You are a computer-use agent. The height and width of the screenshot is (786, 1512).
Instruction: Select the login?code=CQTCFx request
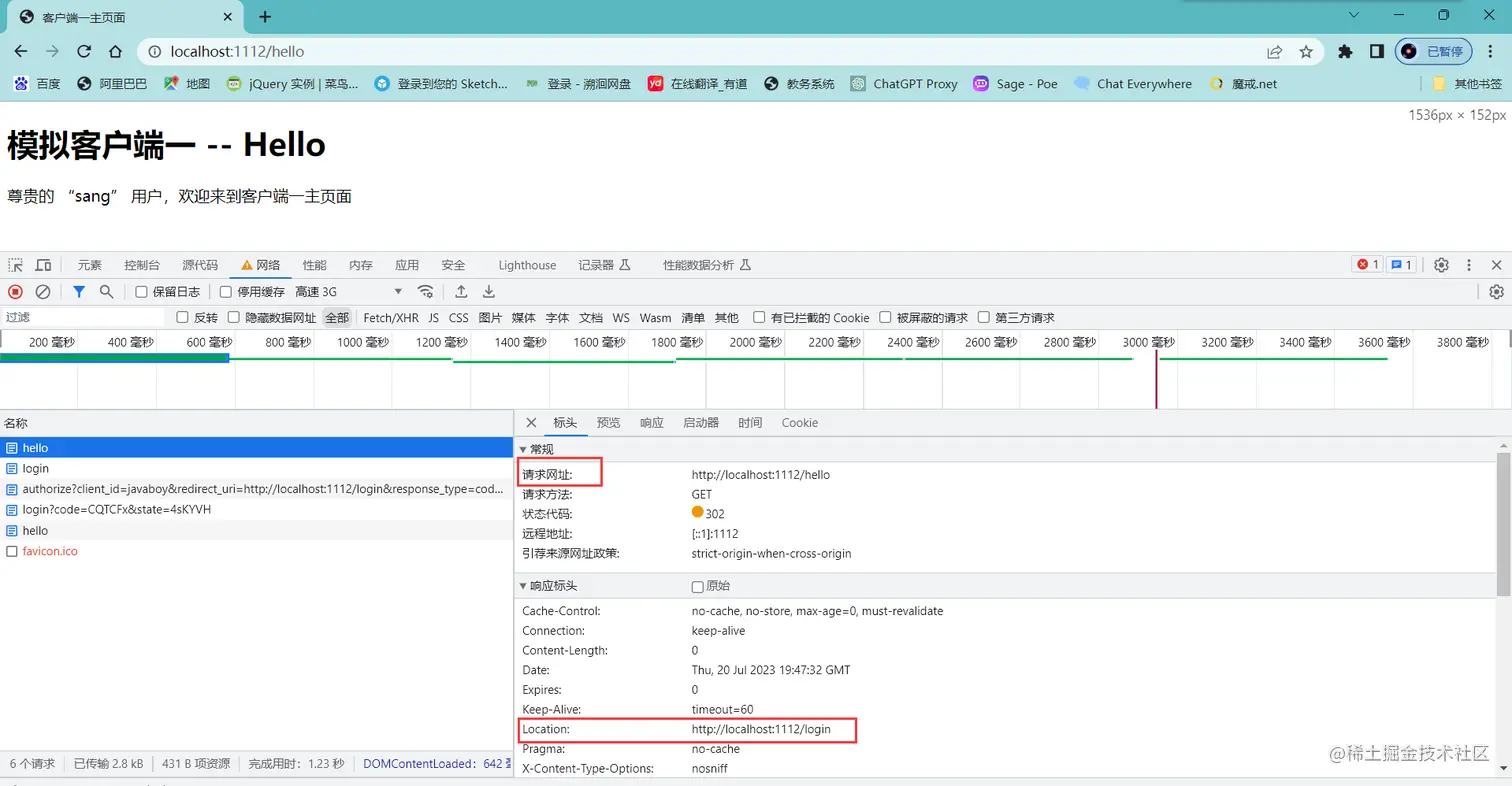[x=256, y=509]
